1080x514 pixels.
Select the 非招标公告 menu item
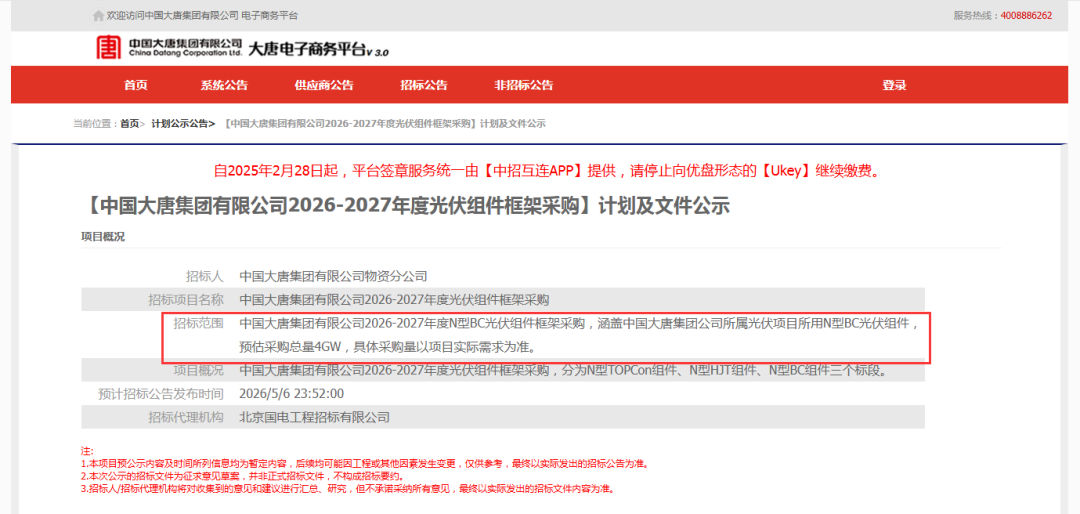click(523, 85)
